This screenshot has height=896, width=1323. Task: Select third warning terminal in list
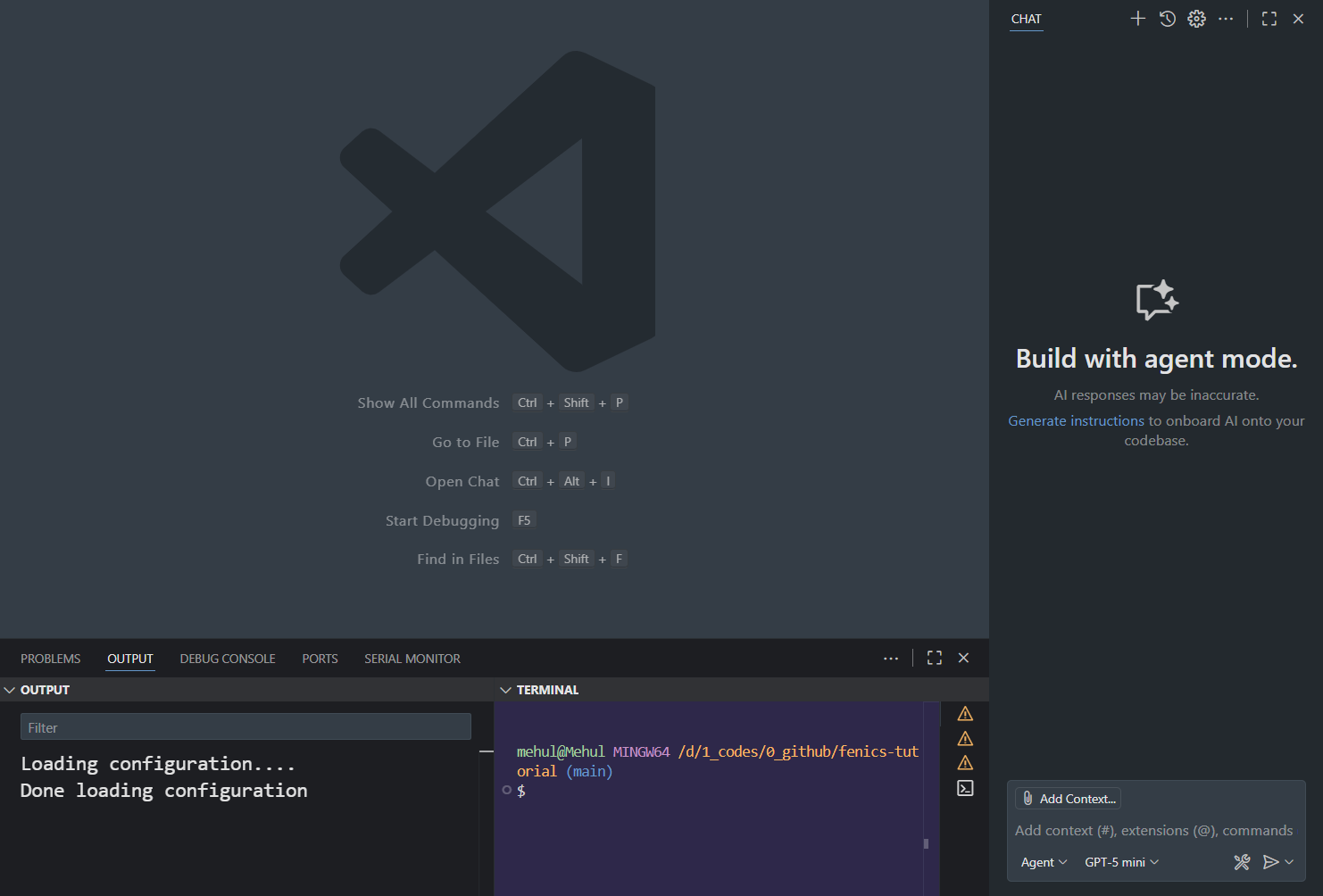[965, 763]
